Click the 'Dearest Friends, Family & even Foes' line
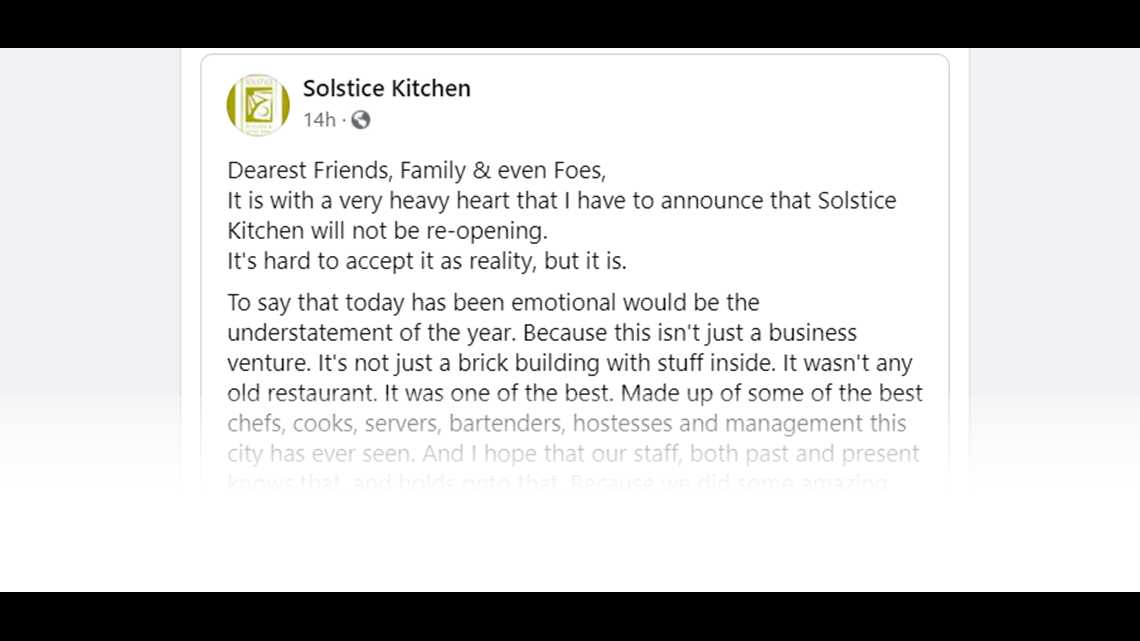 tap(417, 170)
